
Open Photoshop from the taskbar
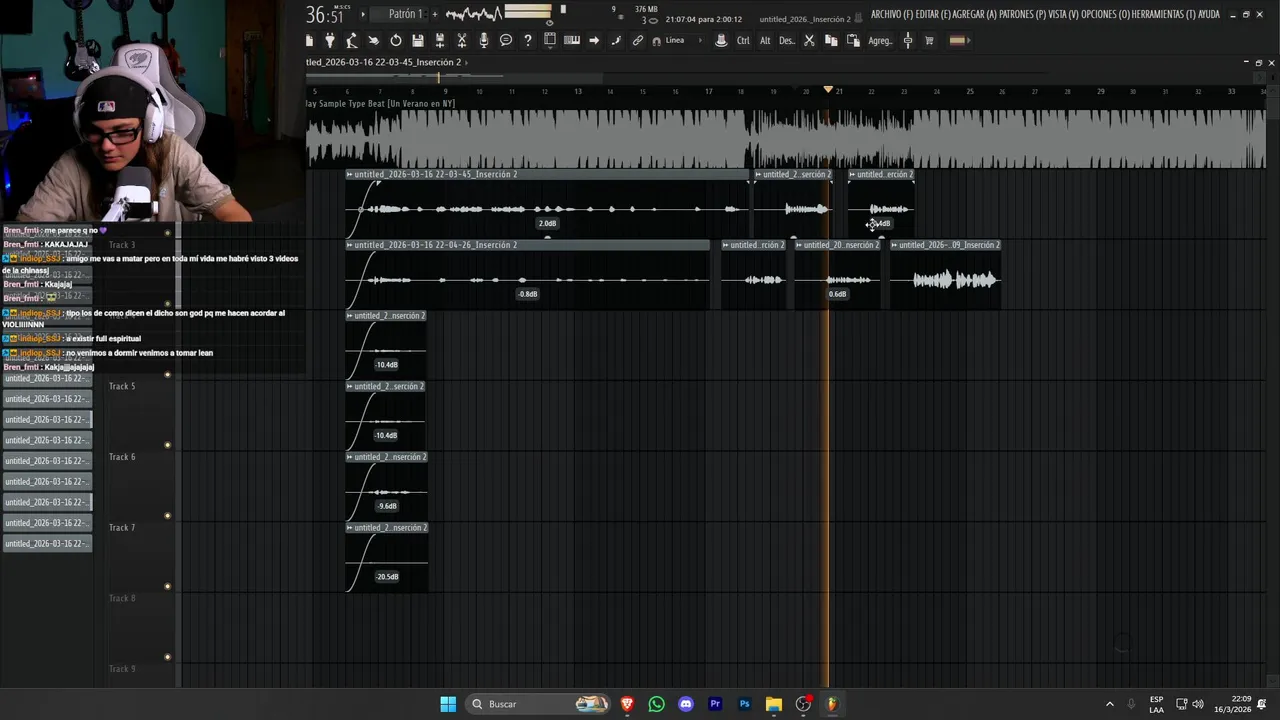tap(744, 704)
